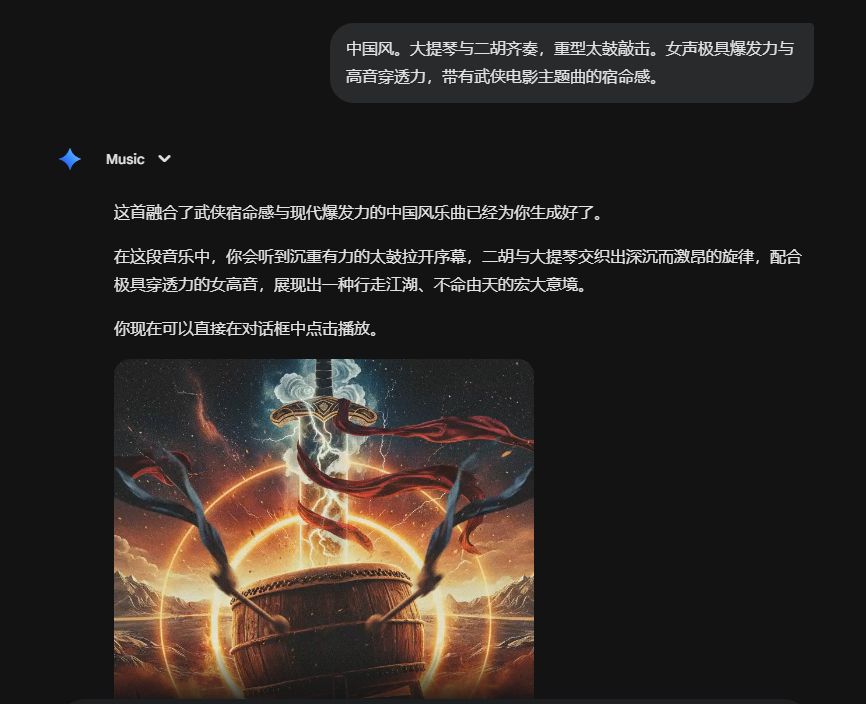Click the white cloud above the sword
The height and width of the screenshot is (704, 866).
[x=323, y=382]
